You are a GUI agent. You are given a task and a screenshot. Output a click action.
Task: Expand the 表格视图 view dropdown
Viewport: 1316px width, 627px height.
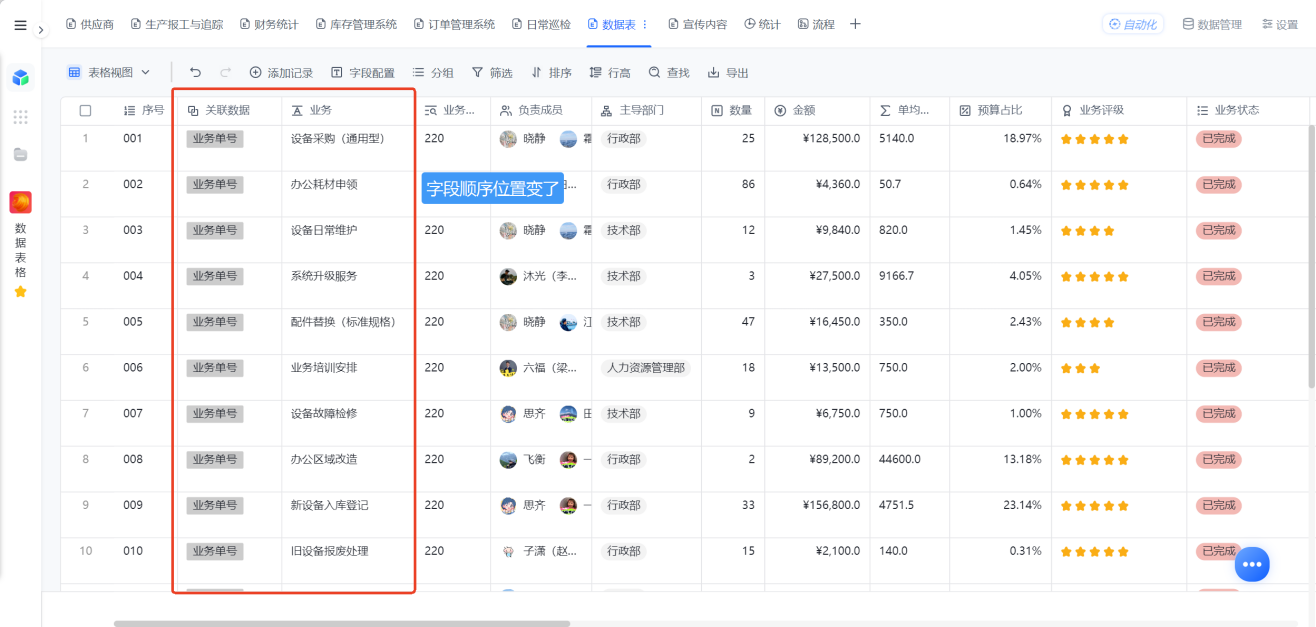pos(109,72)
